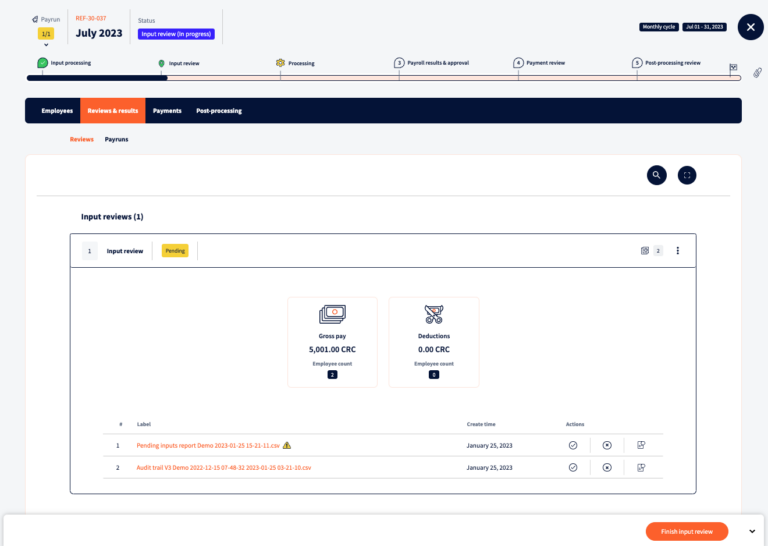This screenshot has height=546, width=768.
Task: Approve the Pending inputs report file
Action: [x=573, y=445]
